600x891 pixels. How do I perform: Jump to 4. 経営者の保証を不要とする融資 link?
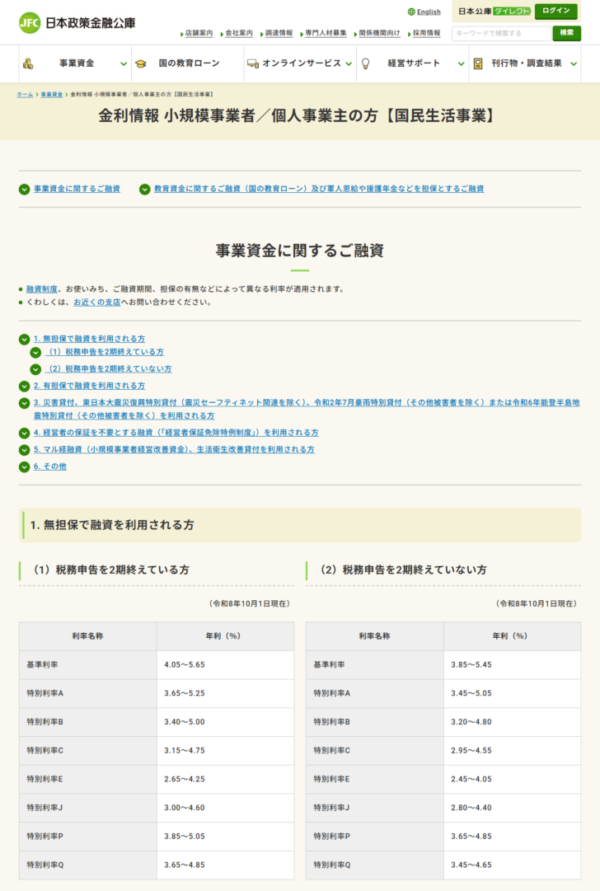176,433
